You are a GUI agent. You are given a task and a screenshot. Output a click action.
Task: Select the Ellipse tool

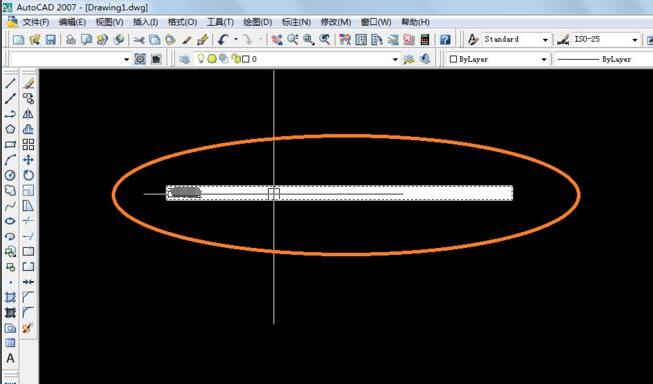10,221
